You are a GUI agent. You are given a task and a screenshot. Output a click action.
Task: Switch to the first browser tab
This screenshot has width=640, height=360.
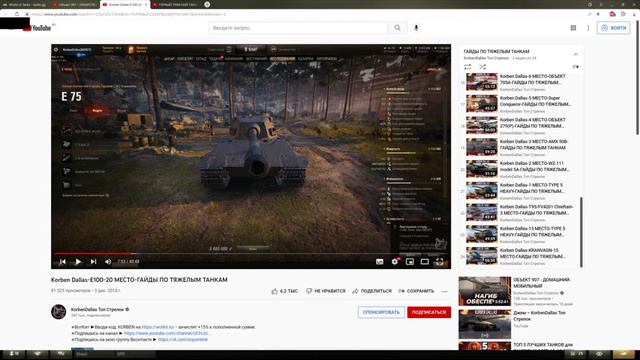[24, 4]
